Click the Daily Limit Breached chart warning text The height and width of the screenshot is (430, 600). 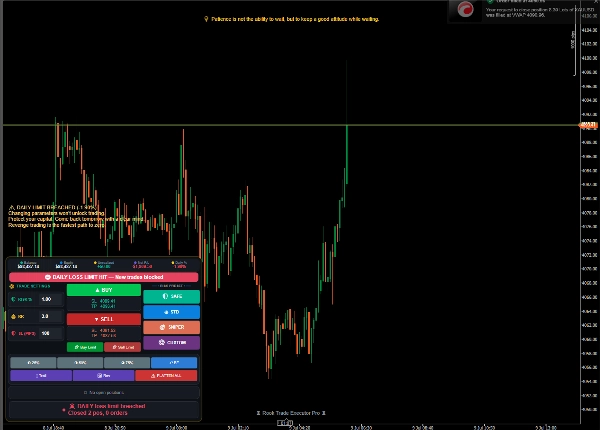[x=75, y=217]
